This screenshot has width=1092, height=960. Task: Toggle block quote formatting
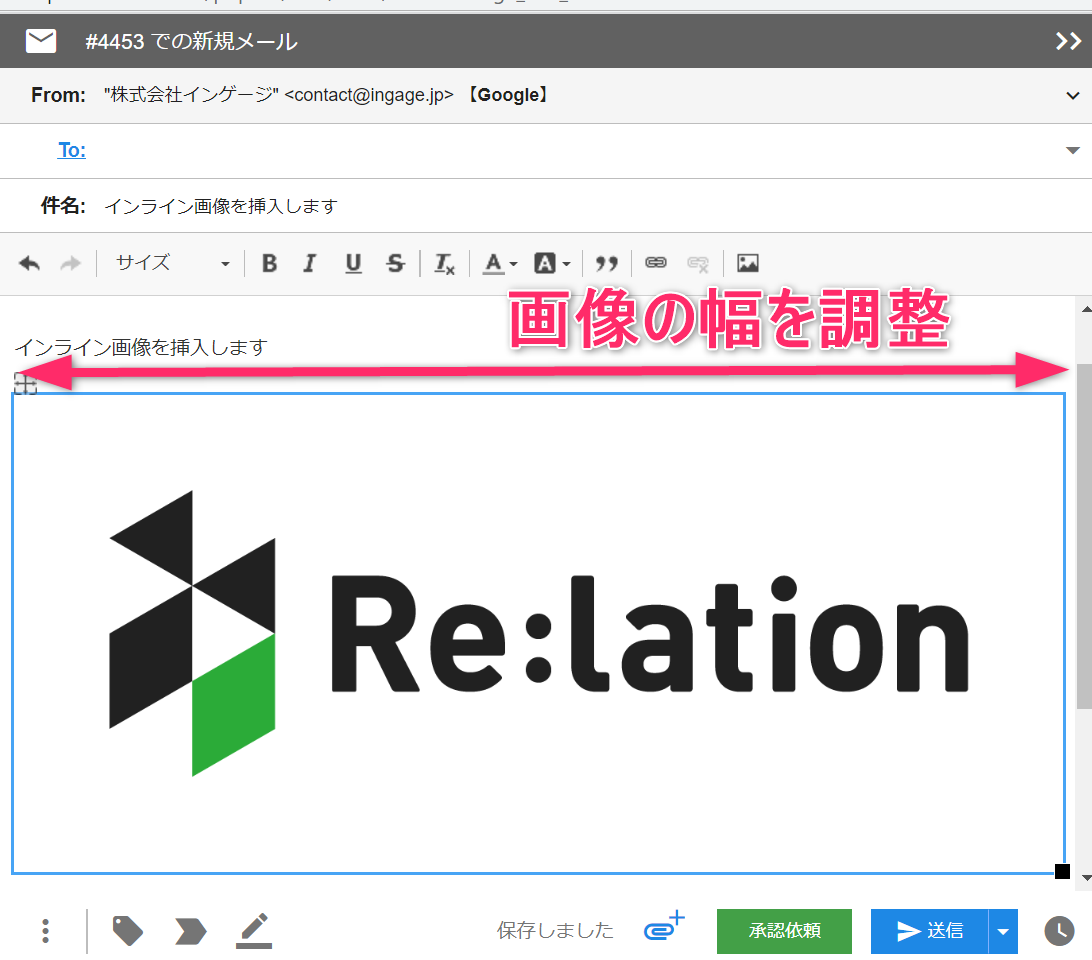click(607, 263)
